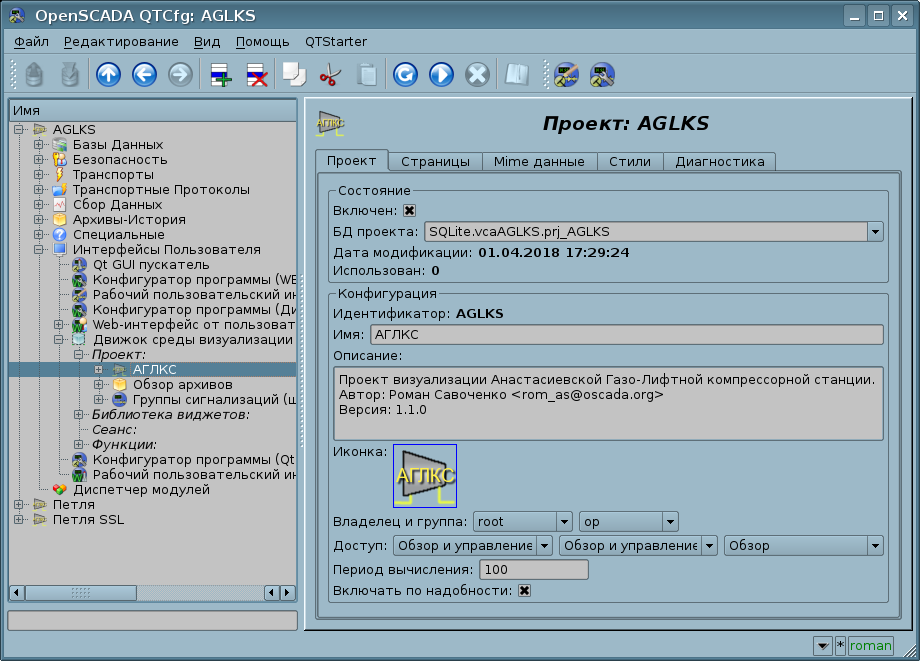Click the tree's horizontal scrollbar thumb
This screenshot has height=661, width=920.
click(80, 592)
